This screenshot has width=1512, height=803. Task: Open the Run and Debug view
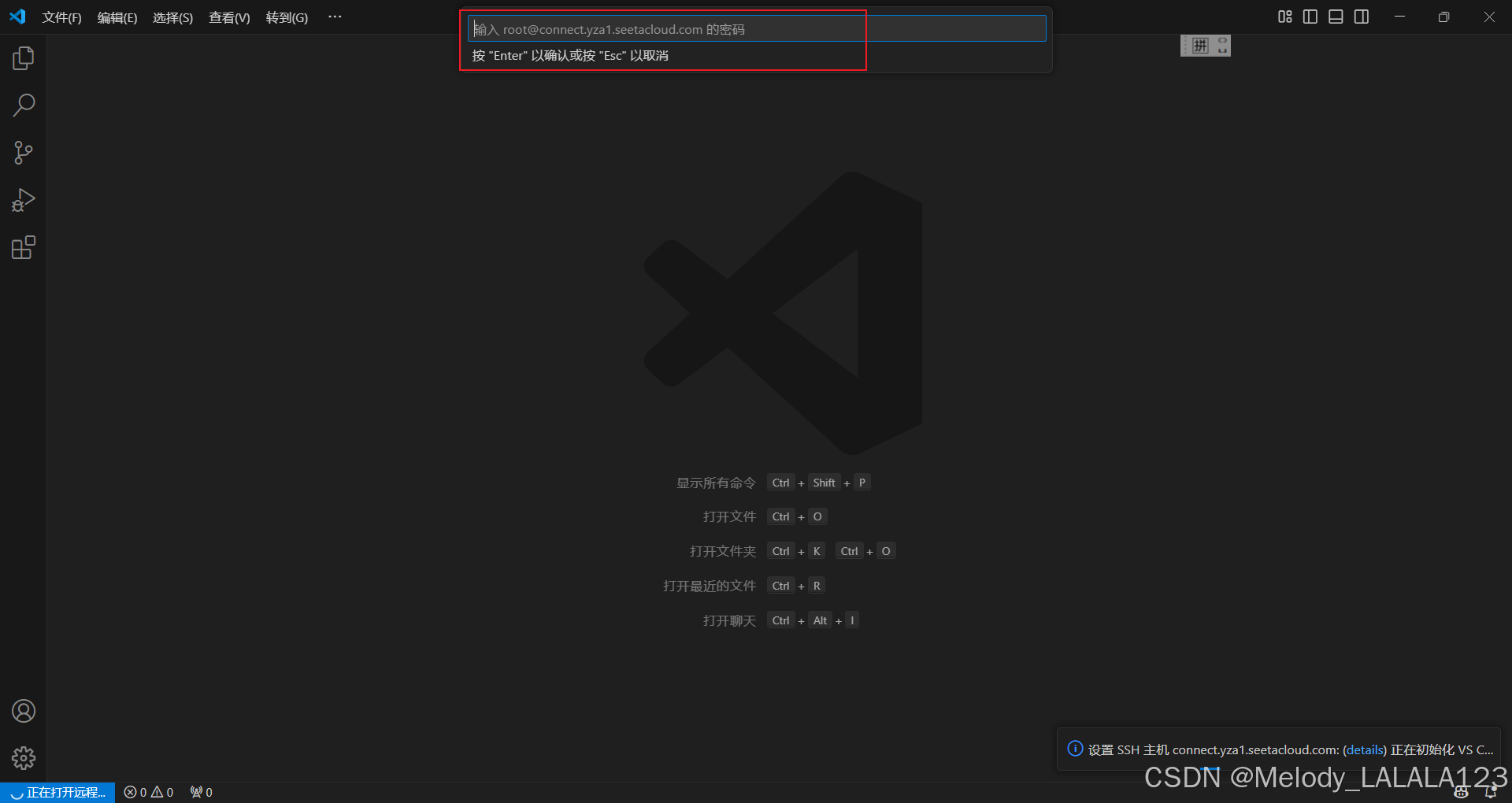[24, 200]
